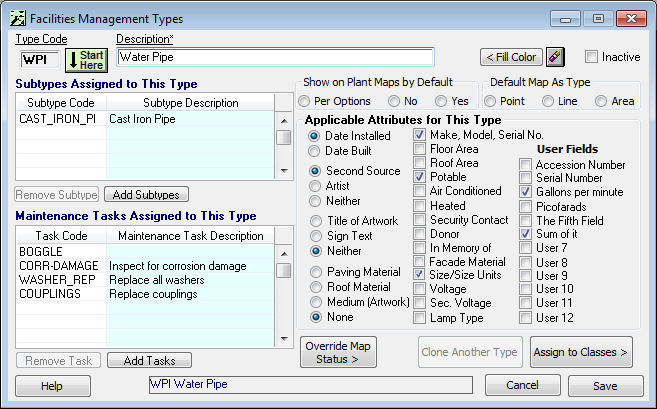Screen dimensions: 657x409
Task: Click the Description input field
Action: pos(276,57)
